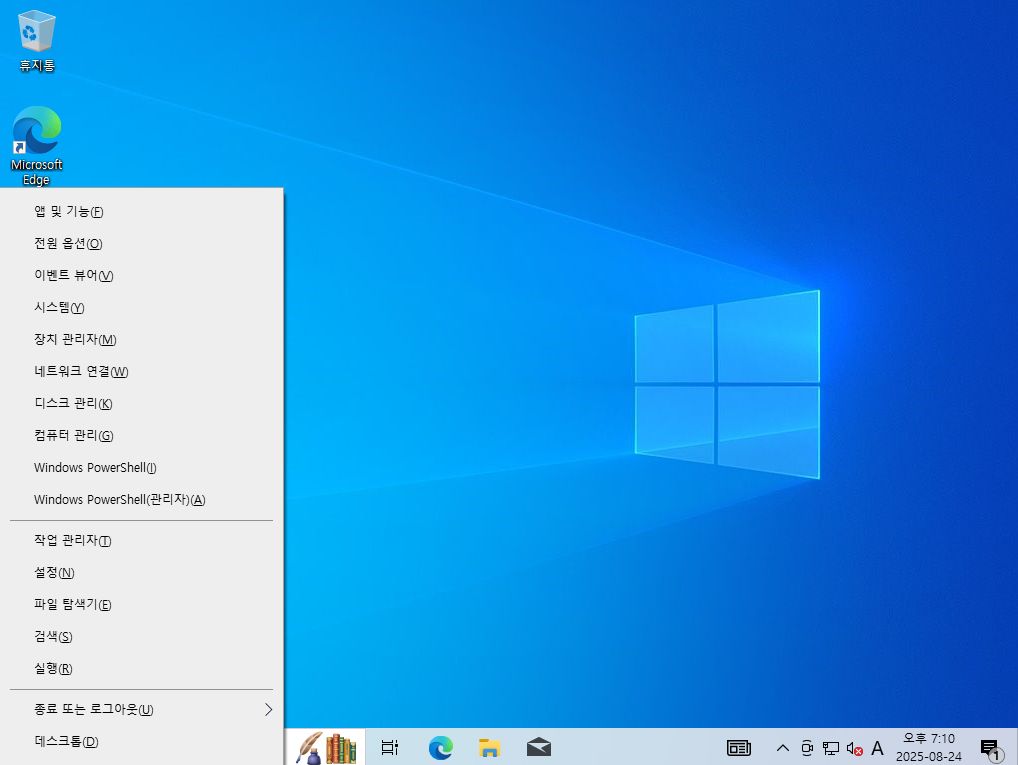This screenshot has height=765, width=1018.
Task: Click Meet Now tray icon
Action: 807,748
